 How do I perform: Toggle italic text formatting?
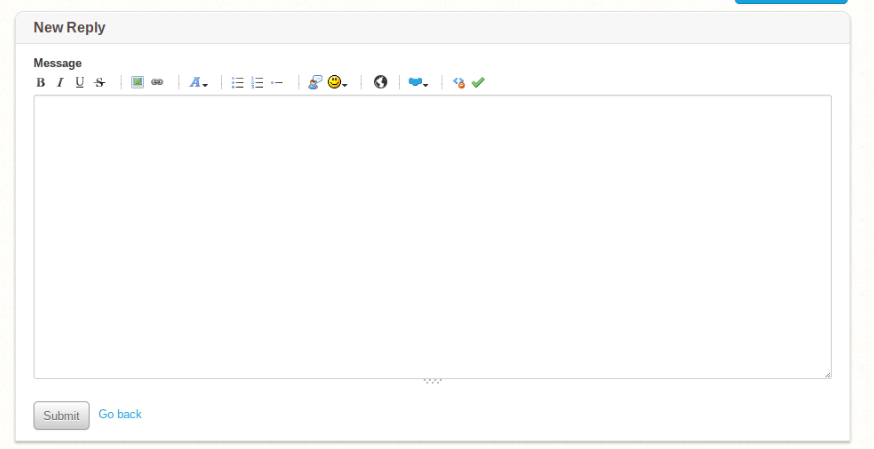pyautogui.click(x=60, y=83)
